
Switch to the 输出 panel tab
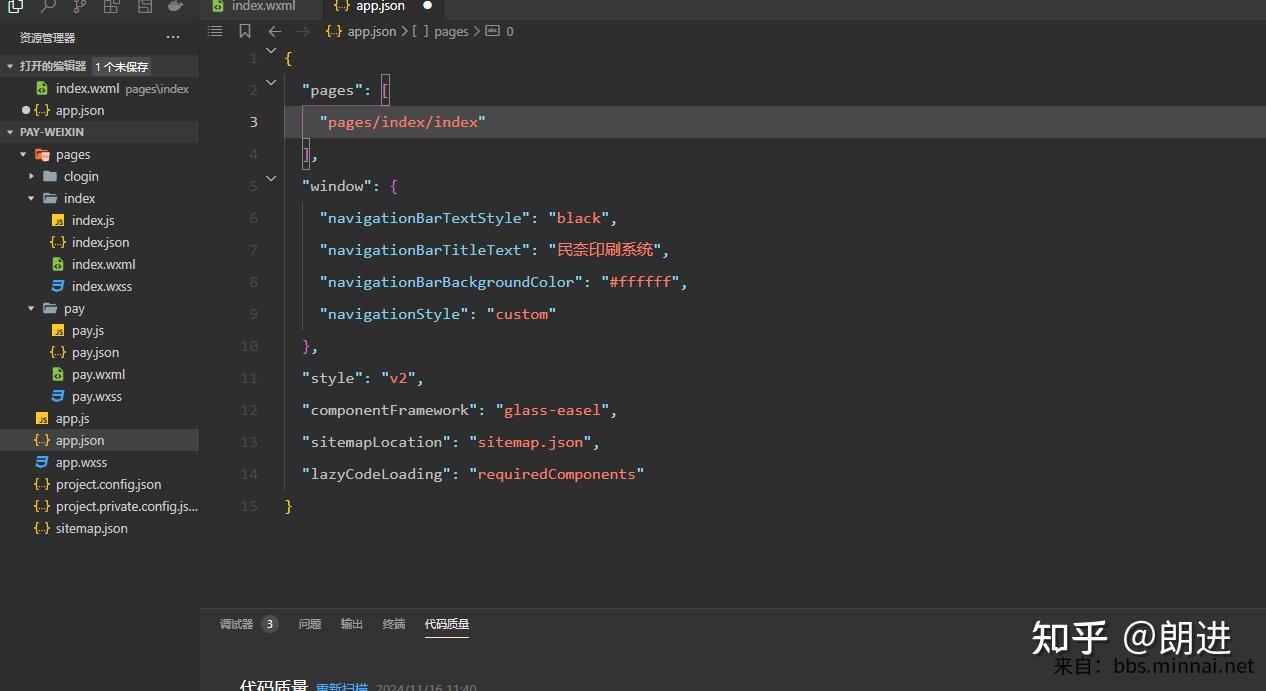[x=352, y=624]
